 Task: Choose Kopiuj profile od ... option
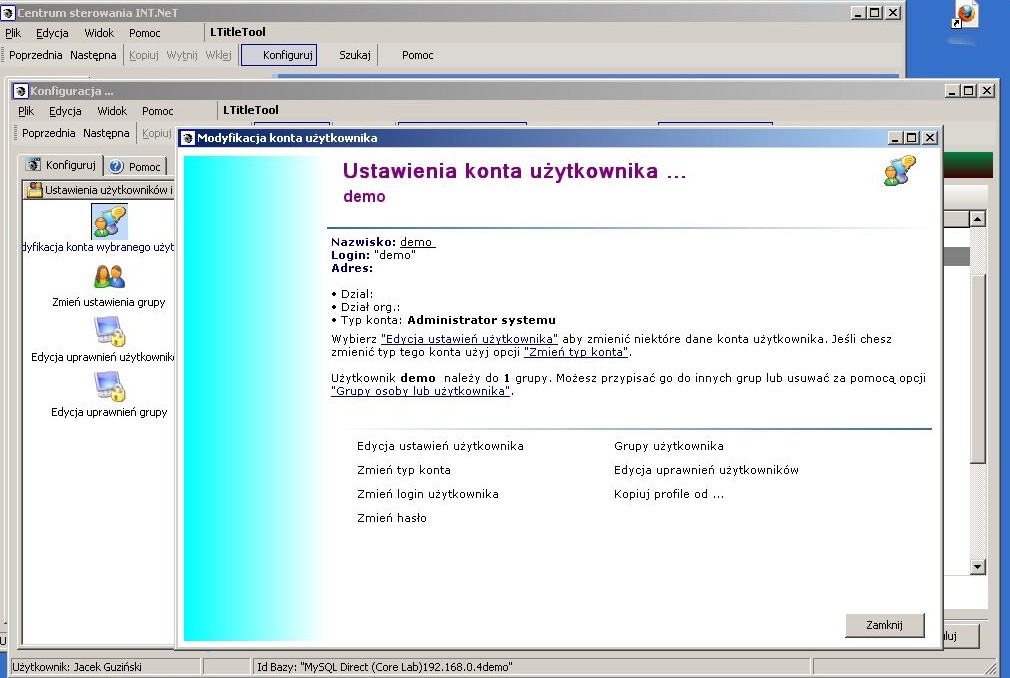tap(669, 494)
